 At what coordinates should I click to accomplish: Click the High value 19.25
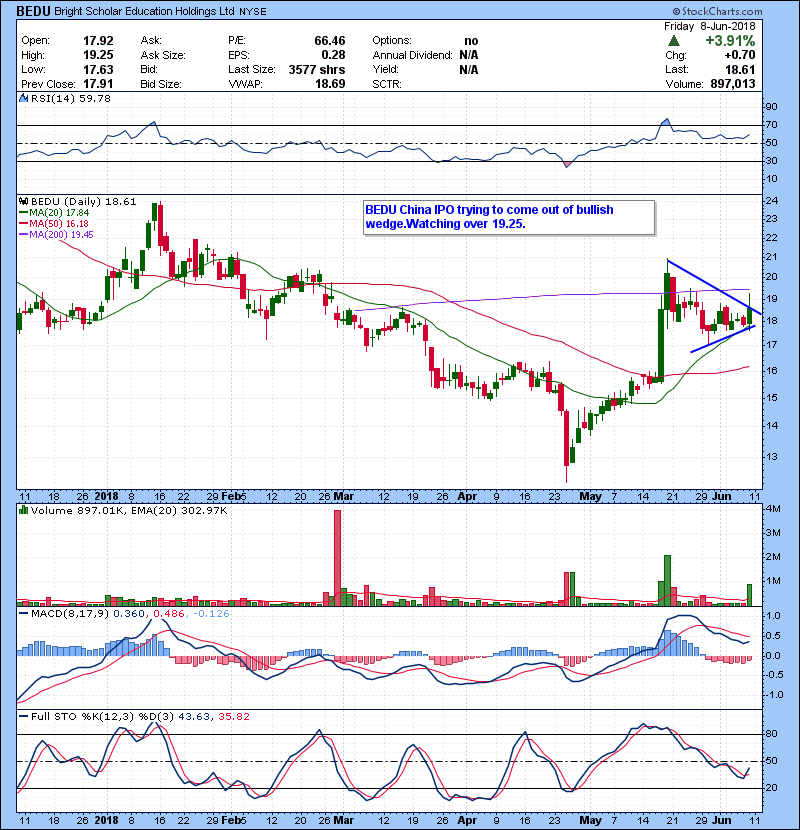point(98,55)
